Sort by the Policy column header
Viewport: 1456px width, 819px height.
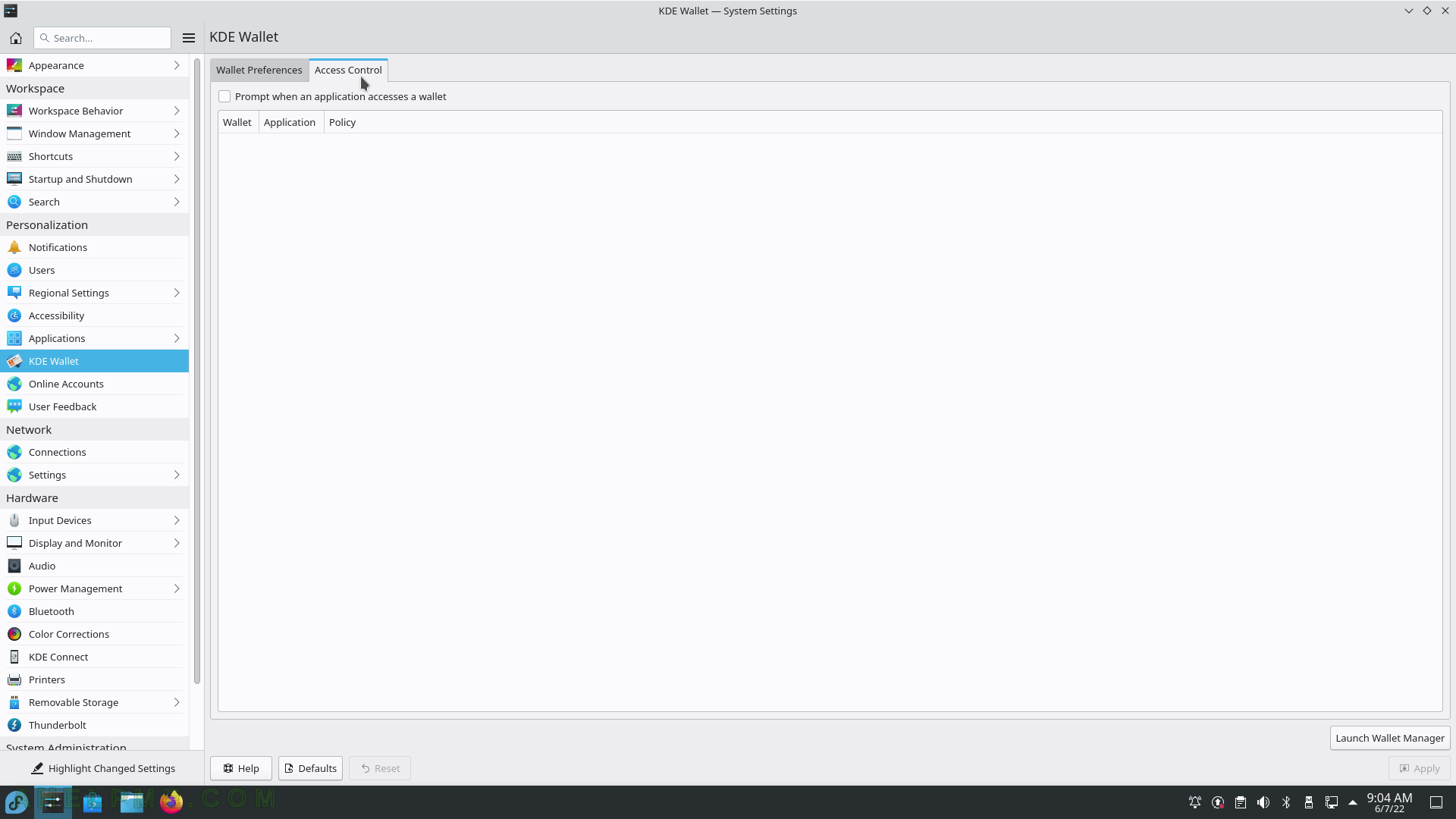pyautogui.click(x=342, y=122)
